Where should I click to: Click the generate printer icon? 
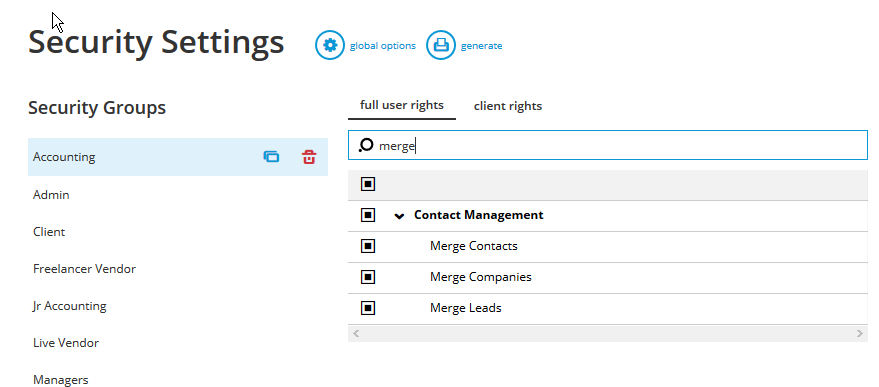coord(441,45)
